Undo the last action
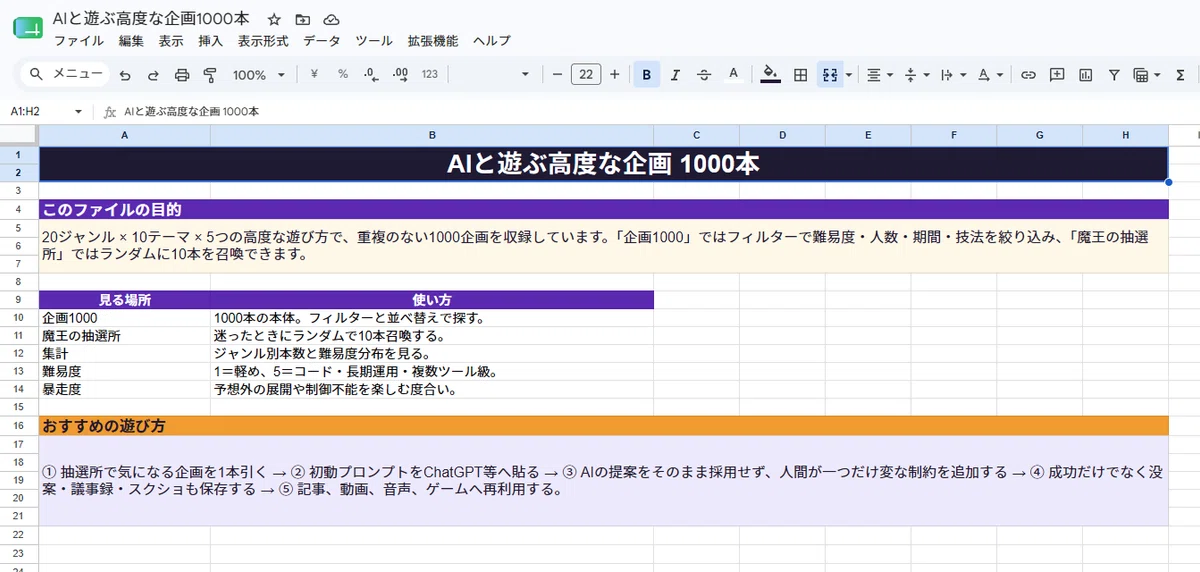Viewport: 1200px width, 572px height. point(125,75)
